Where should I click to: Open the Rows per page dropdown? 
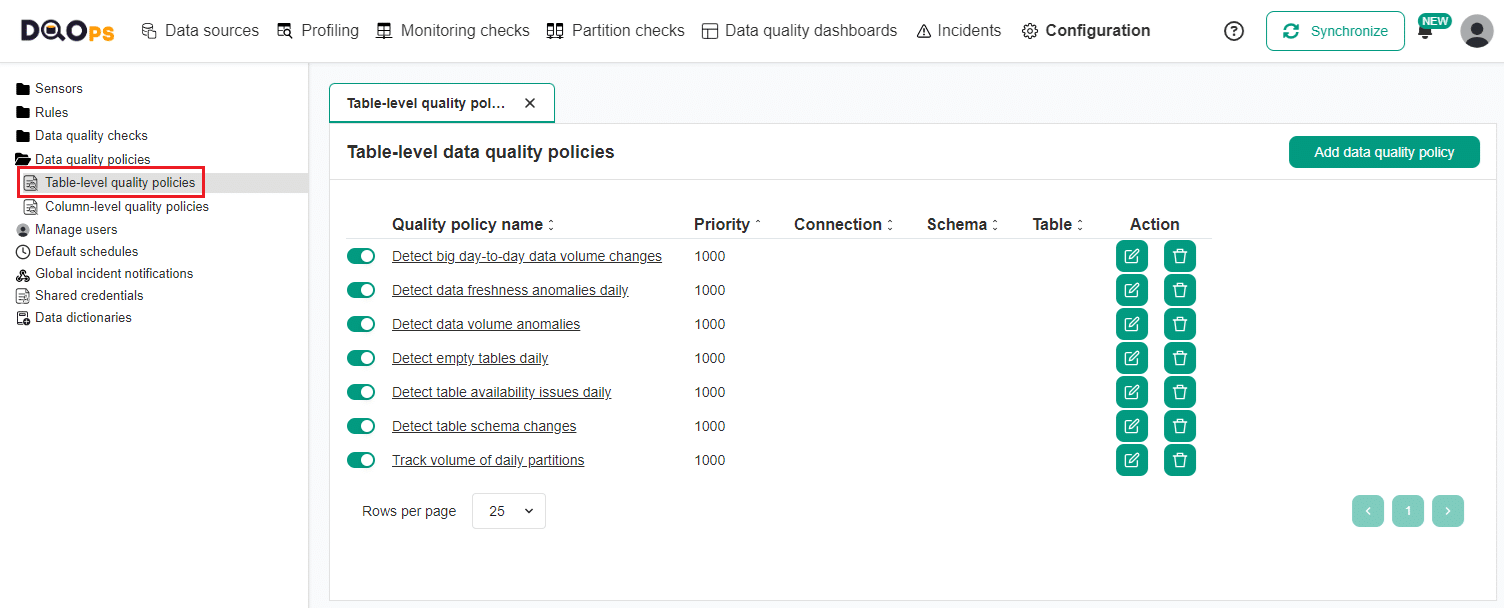(509, 511)
